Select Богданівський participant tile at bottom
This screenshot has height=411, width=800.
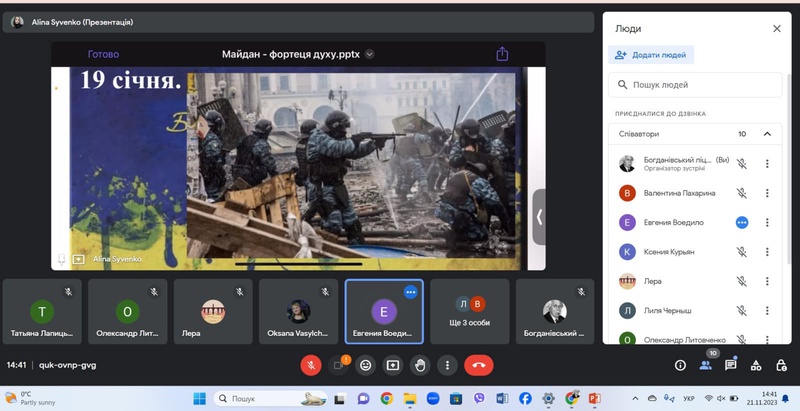[555, 312]
